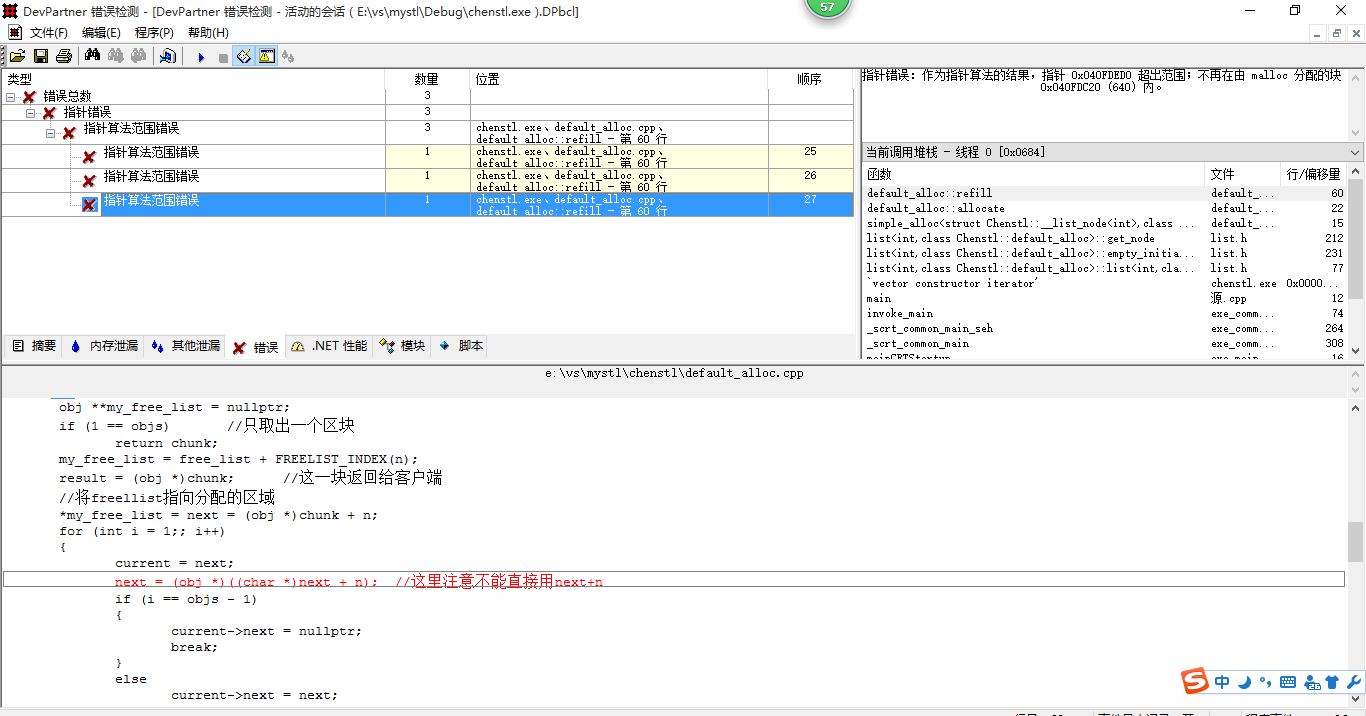
Task: Select default_alloc::allocate call stack entry
Action: coord(1104,208)
